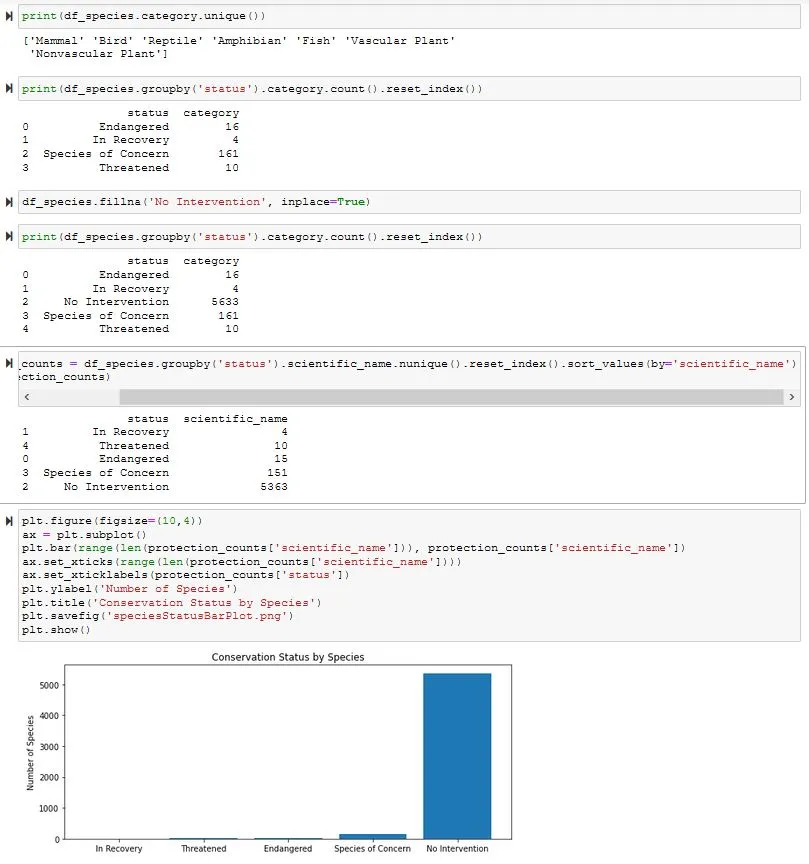Run the groupby count cell directly below the fillna cell
The height and width of the screenshot is (864, 809).
pyautogui.click(x=9, y=236)
